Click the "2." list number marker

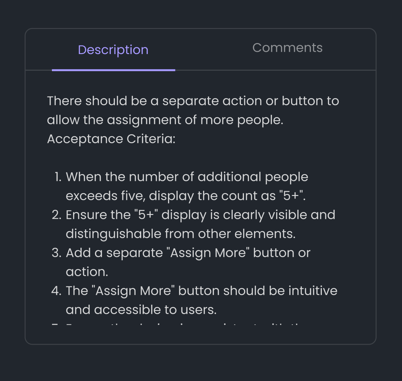pos(57,215)
